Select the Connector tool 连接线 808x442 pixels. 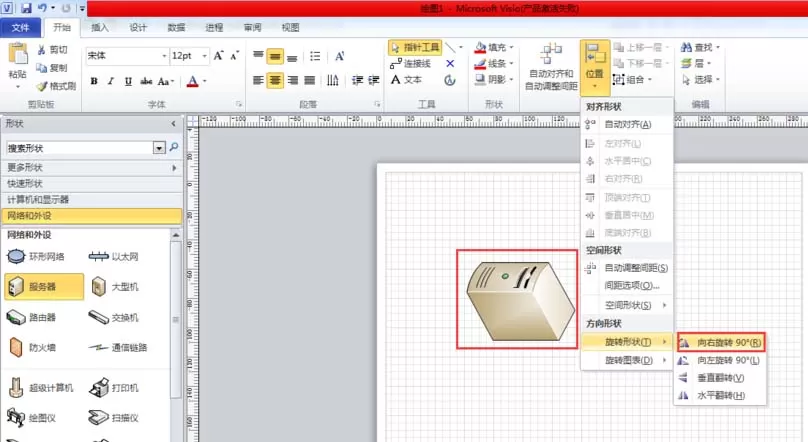tap(410, 63)
